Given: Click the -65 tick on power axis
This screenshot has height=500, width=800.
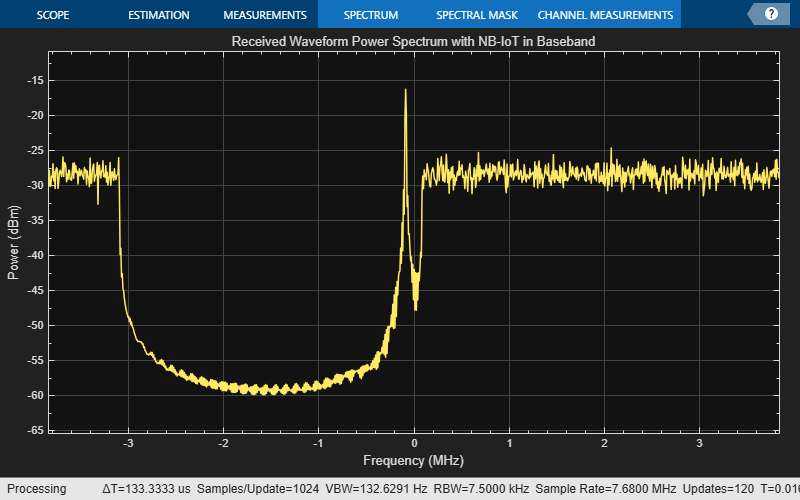Looking at the screenshot, I should [34, 430].
